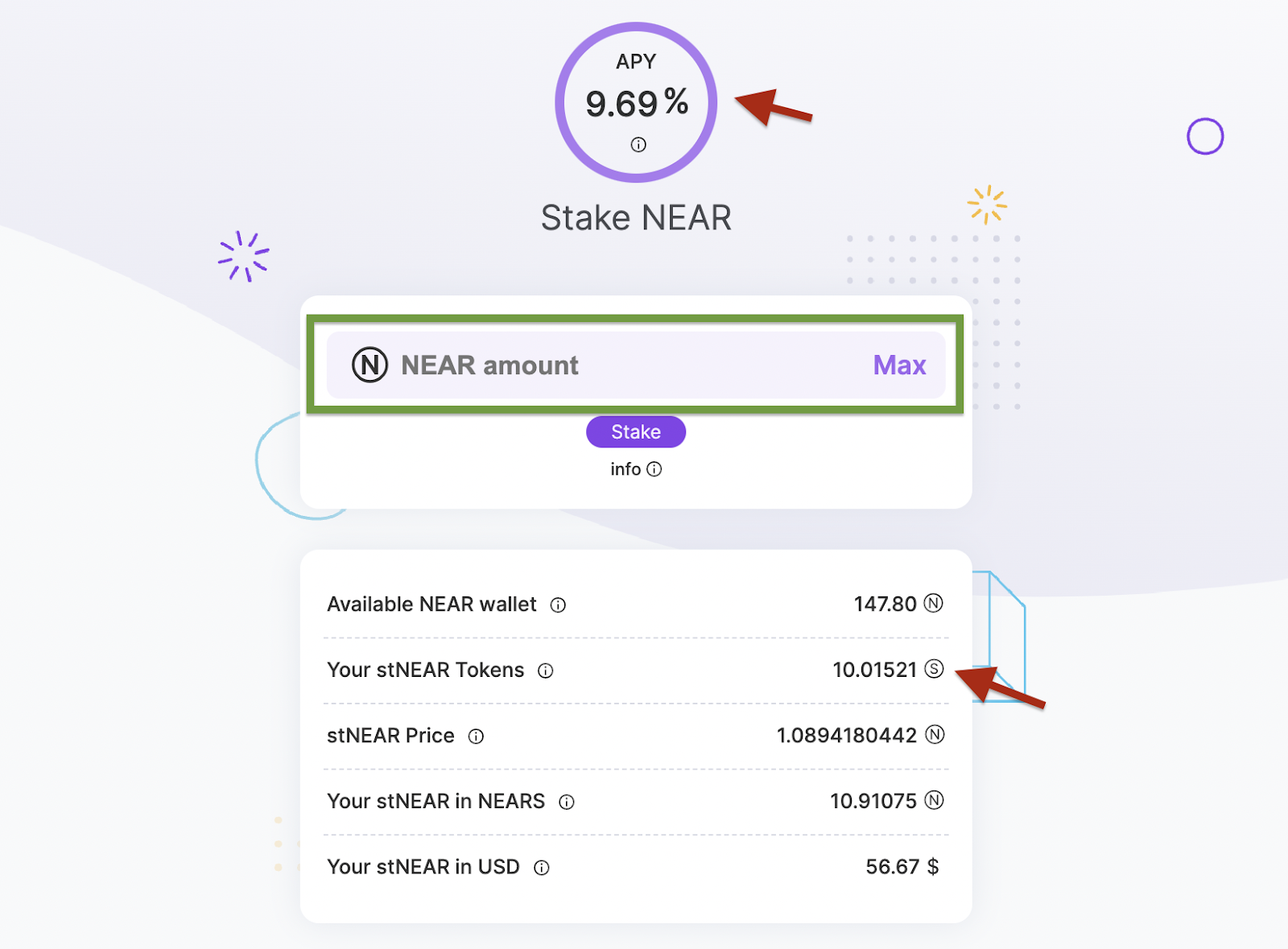Click the stNEAR Price label

(x=390, y=736)
